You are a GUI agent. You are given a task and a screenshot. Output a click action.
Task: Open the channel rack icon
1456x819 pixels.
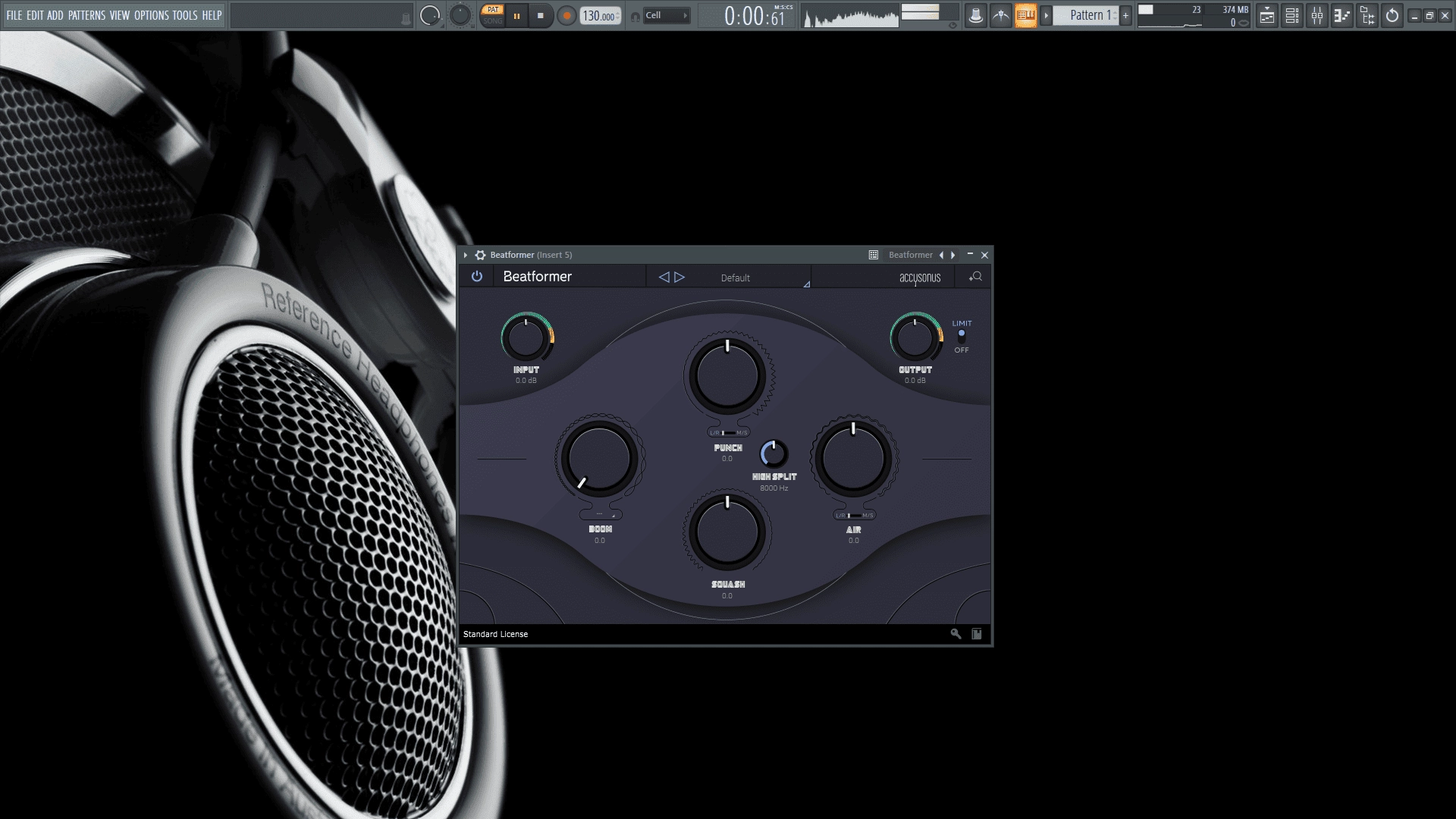(1292, 15)
